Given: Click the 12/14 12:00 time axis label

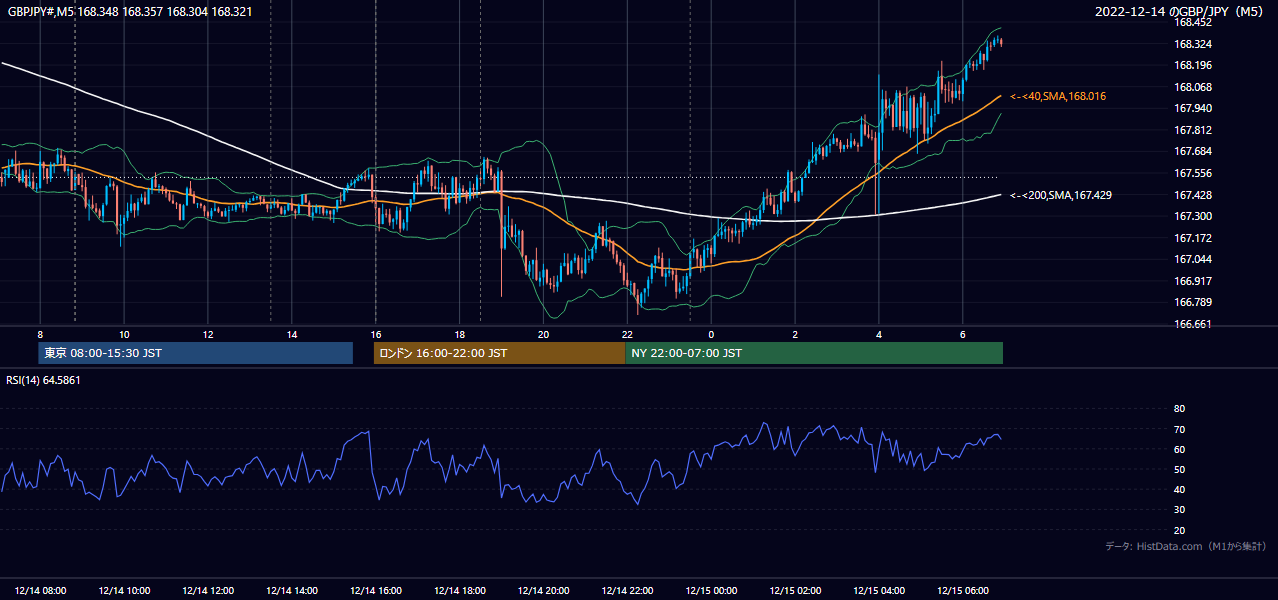Looking at the screenshot, I should coord(208,591).
